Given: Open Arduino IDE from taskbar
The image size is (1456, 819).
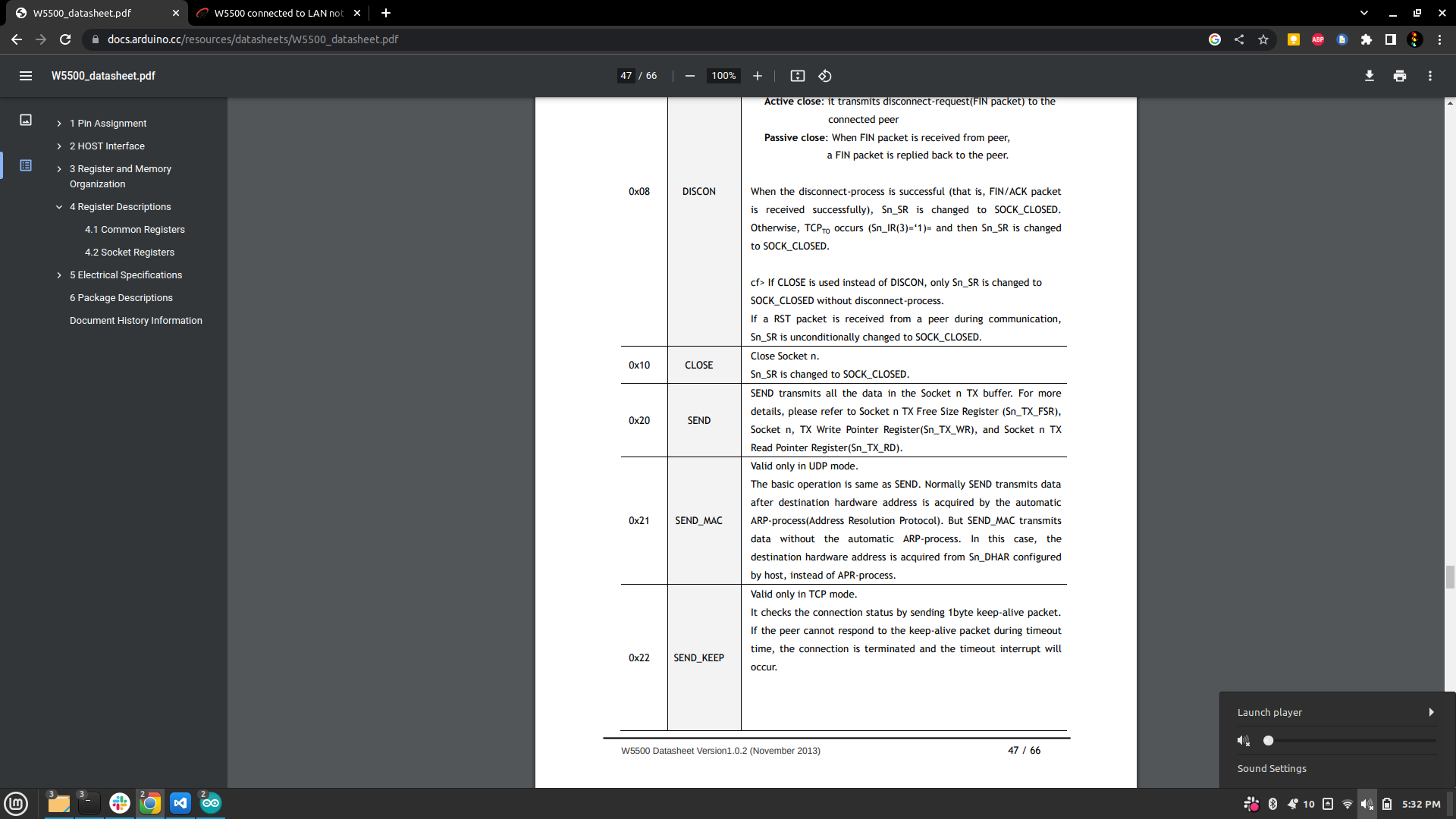Looking at the screenshot, I should click(211, 803).
